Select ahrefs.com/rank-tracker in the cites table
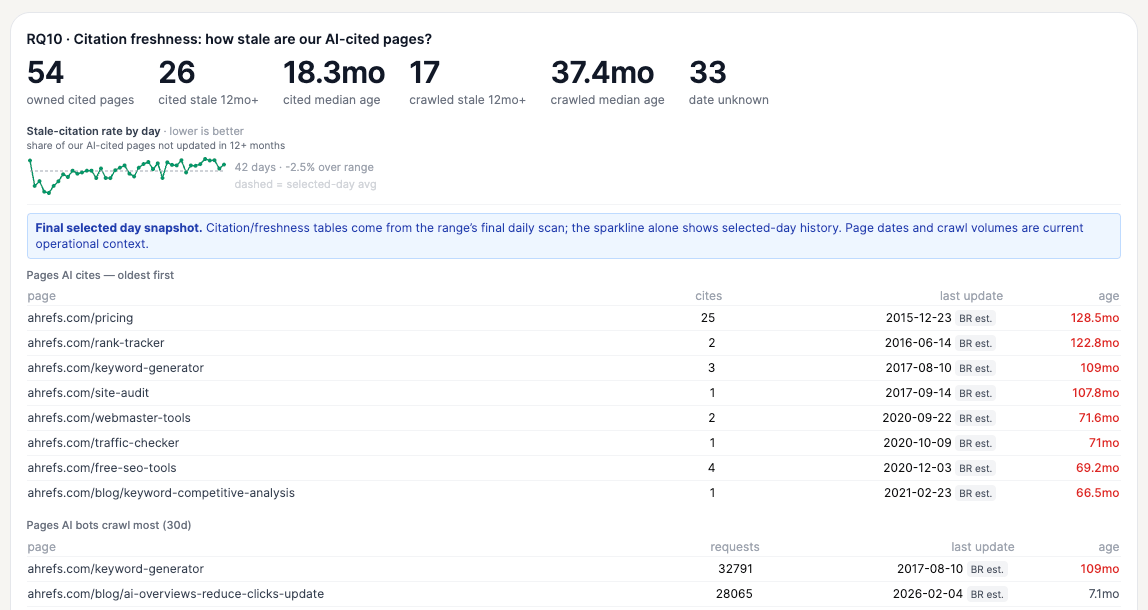Image resolution: width=1148 pixels, height=610 pixels. (573, 343)
